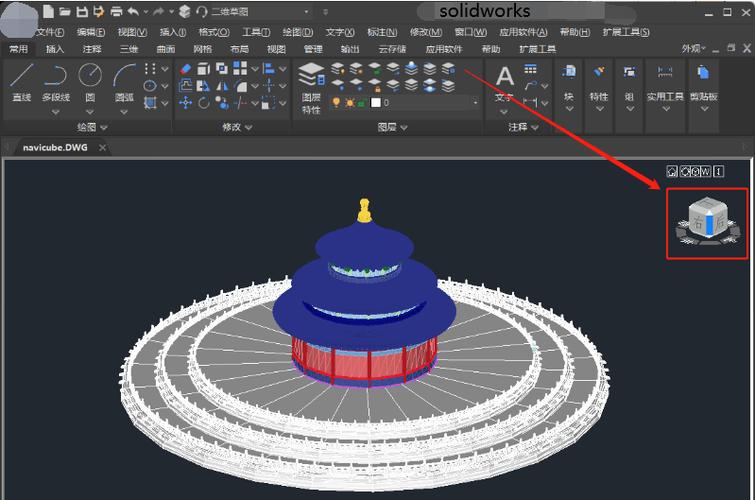
Task: Open the 编辑(E) menu
Action: [91, 32]
